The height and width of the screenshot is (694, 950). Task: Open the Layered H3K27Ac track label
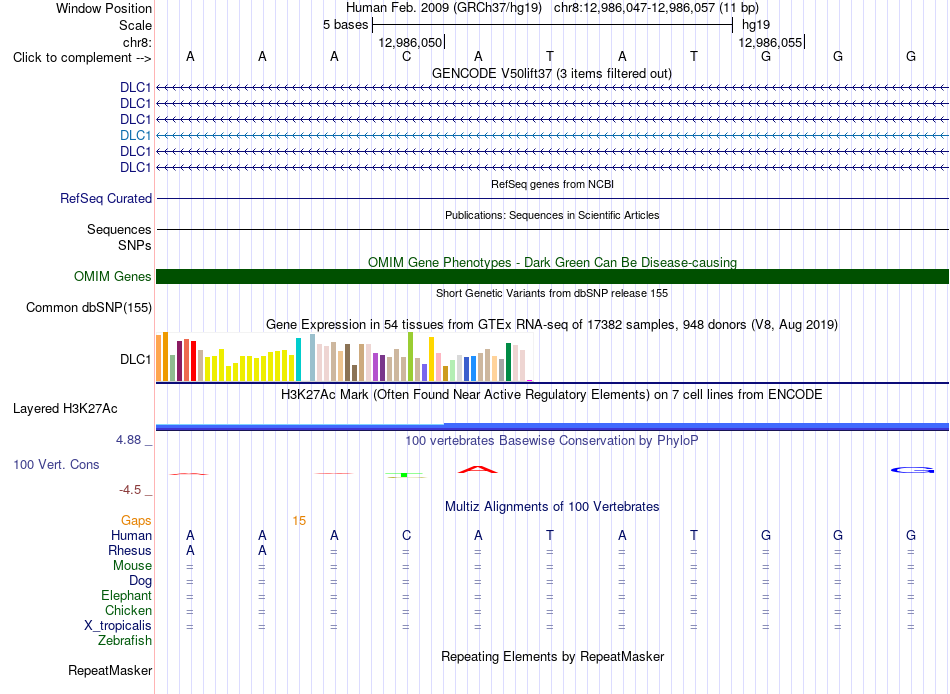pyautogui.click(x=65, y=409)
